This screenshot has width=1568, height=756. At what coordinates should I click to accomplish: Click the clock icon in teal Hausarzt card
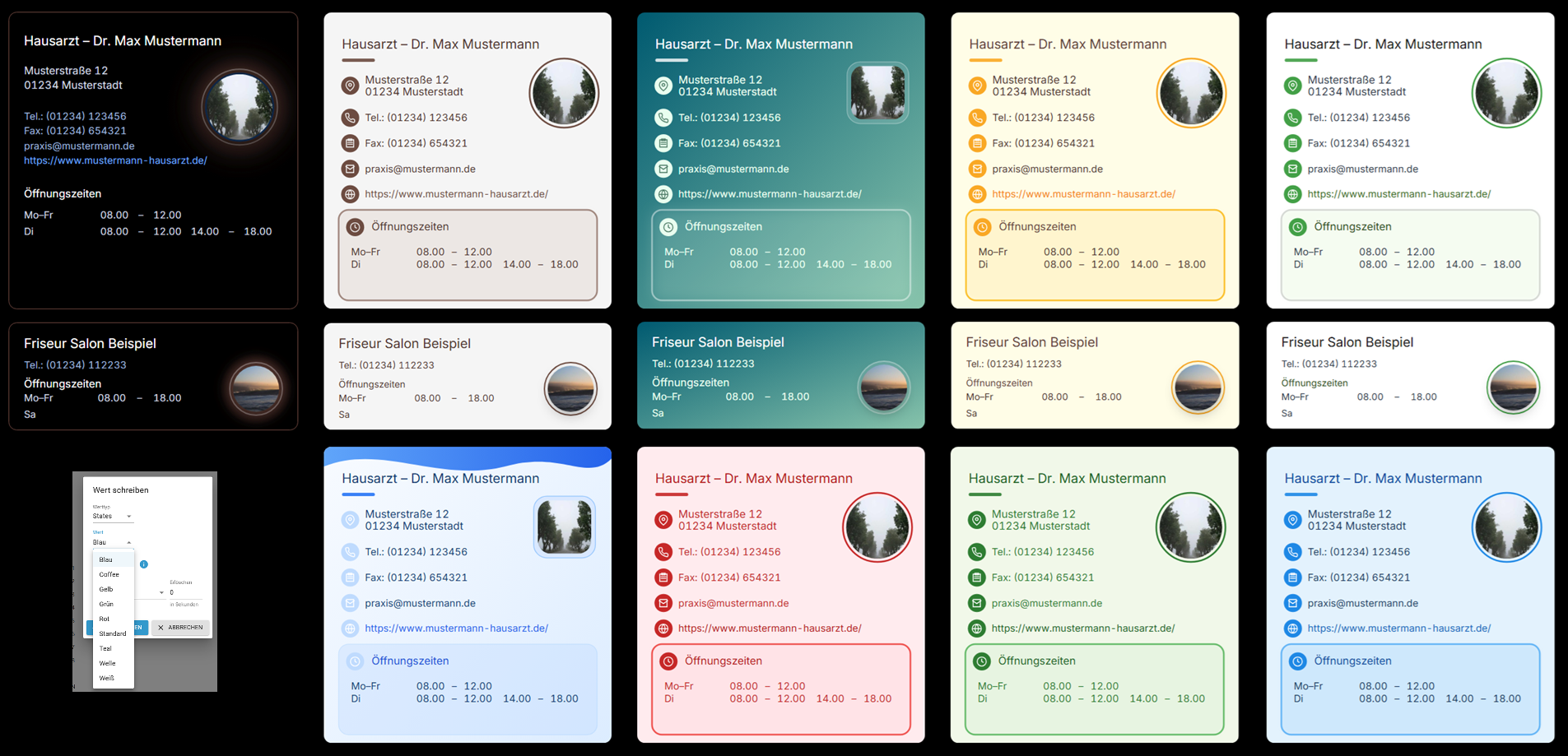(x=668, y=227)
